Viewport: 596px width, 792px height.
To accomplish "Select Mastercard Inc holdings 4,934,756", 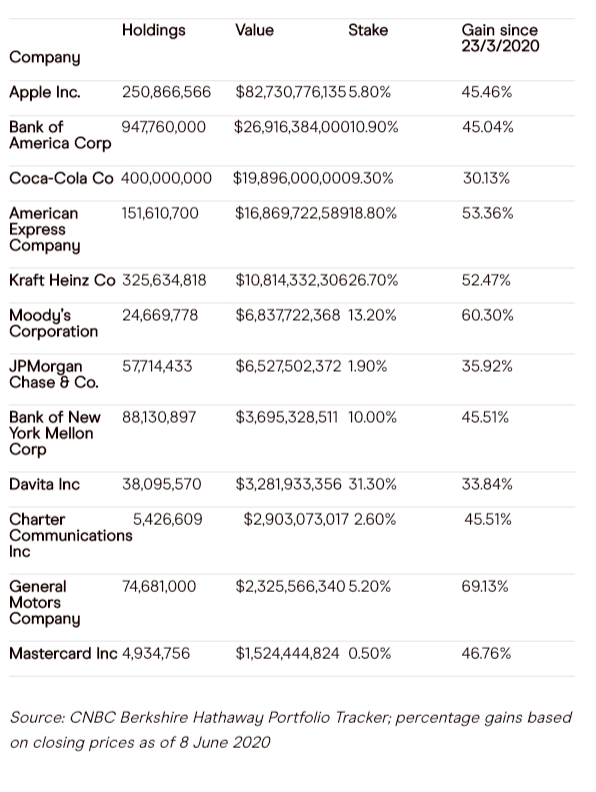I will 156,654.
